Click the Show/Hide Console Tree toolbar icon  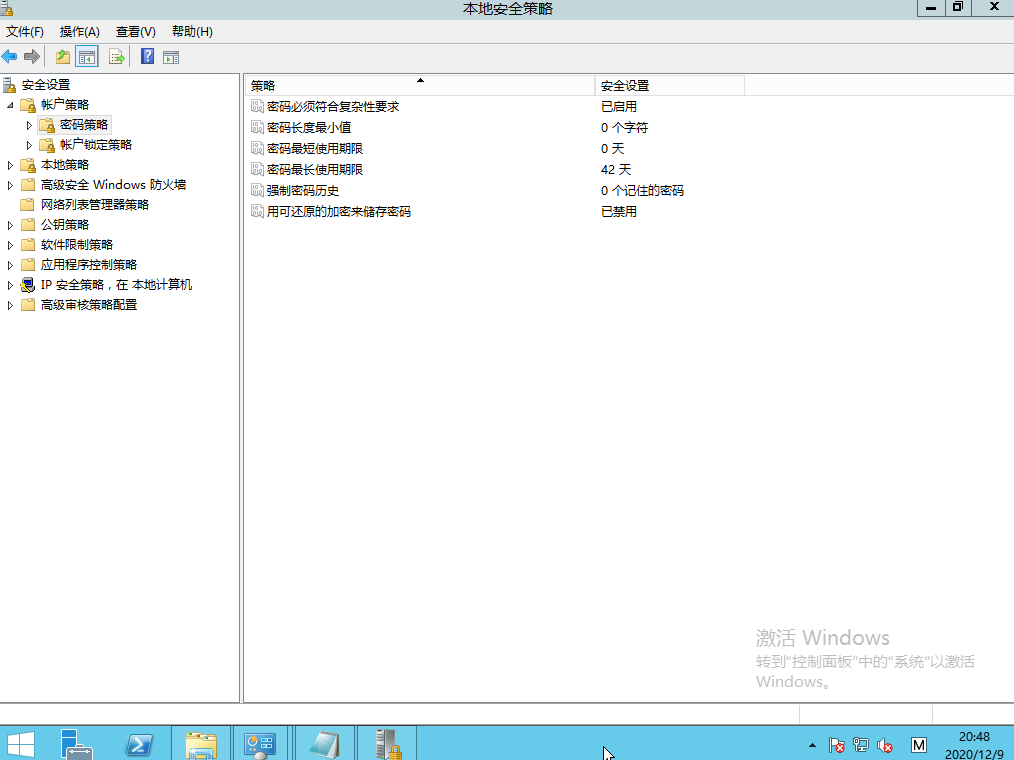[86, 56]
